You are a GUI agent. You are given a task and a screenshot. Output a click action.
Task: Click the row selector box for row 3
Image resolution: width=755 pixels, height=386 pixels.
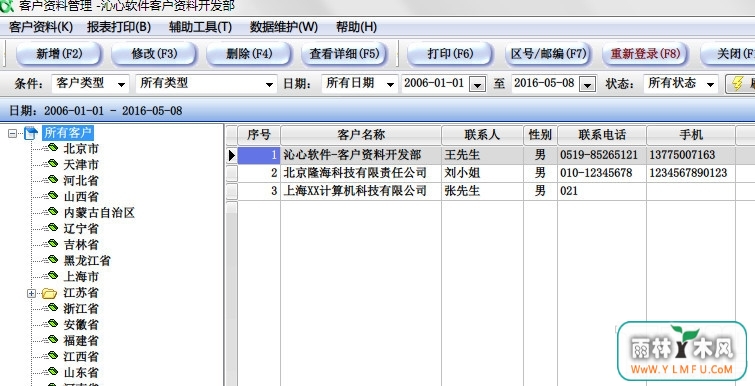click(x=232, y=191)
